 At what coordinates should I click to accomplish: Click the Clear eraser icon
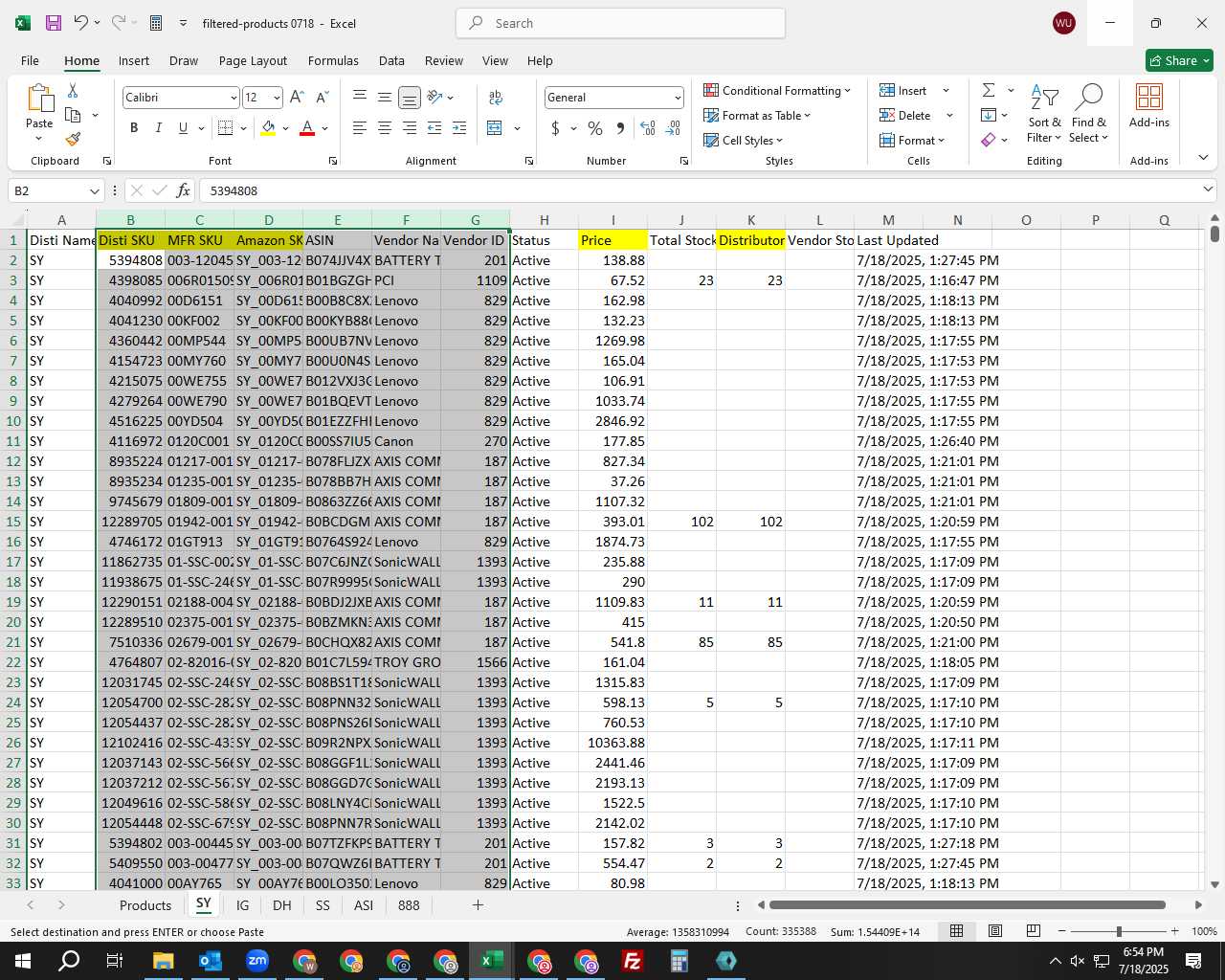[989, 140]
